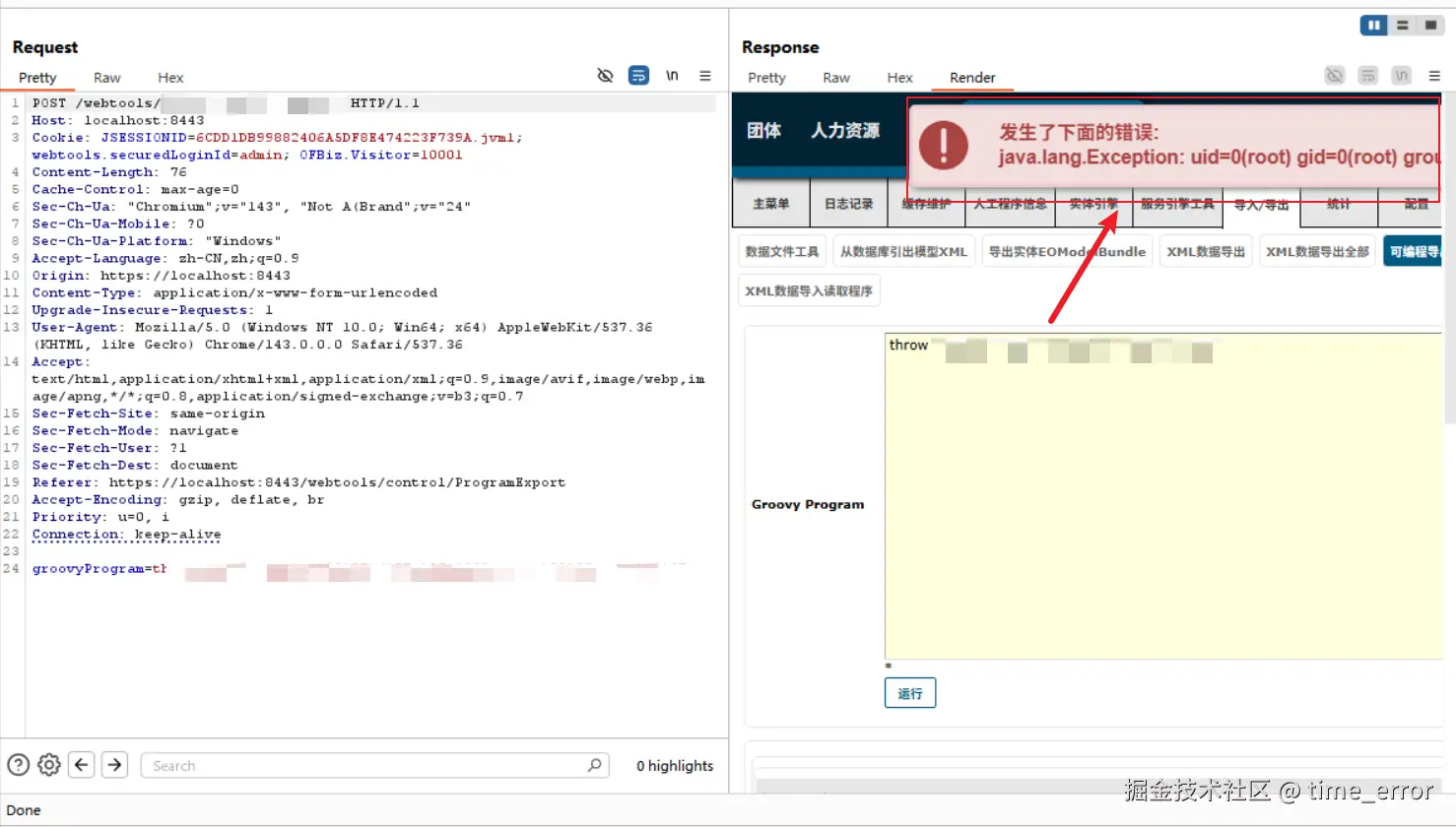Open the Response panel hamburger menu
The height and width of the screenshot is (827, 1456).
click(1435, 76)
